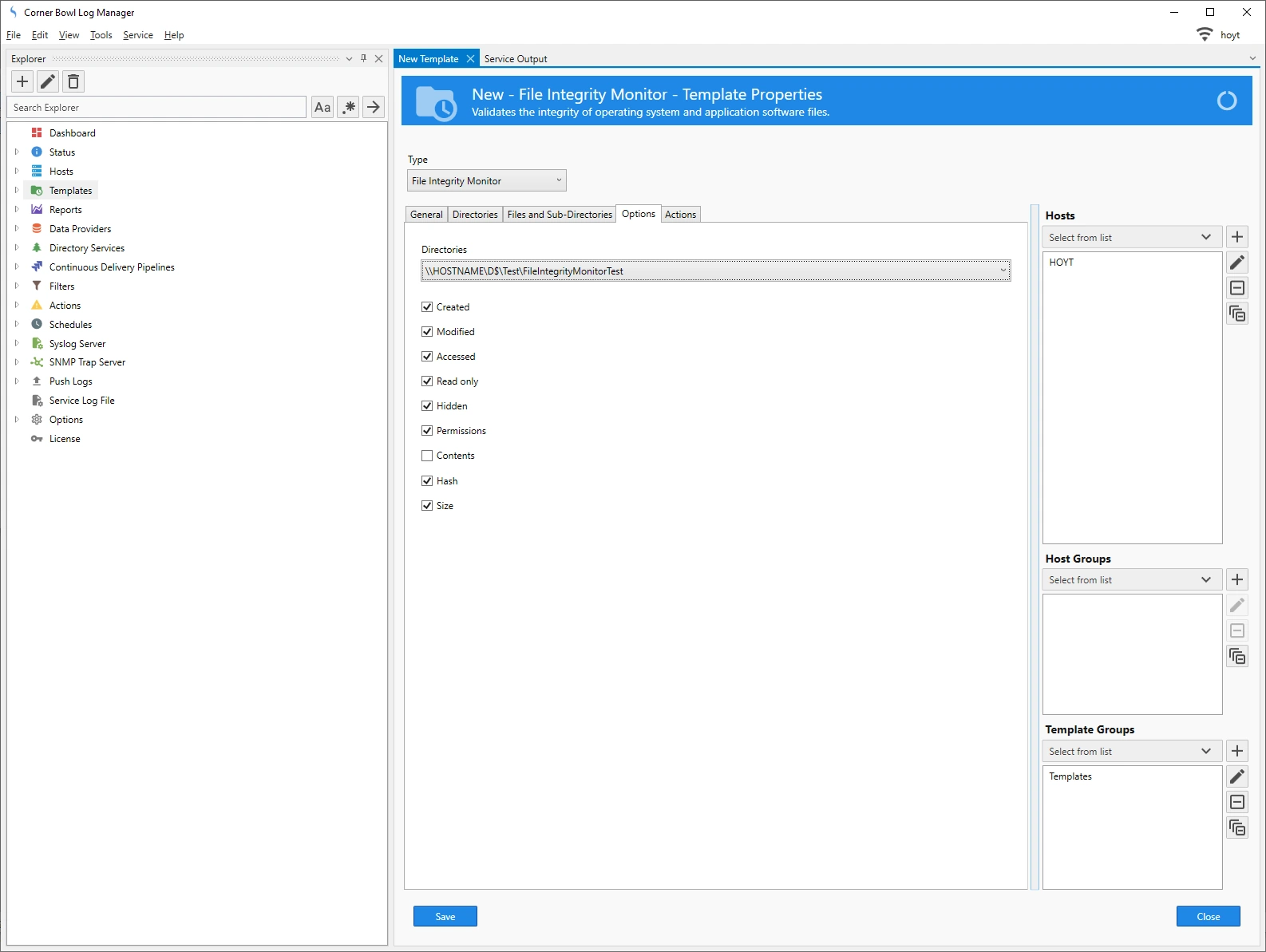The image size is (1266, 952).
Task: Click the refresh circle icon in header
Action: [x=1226, y=101]
